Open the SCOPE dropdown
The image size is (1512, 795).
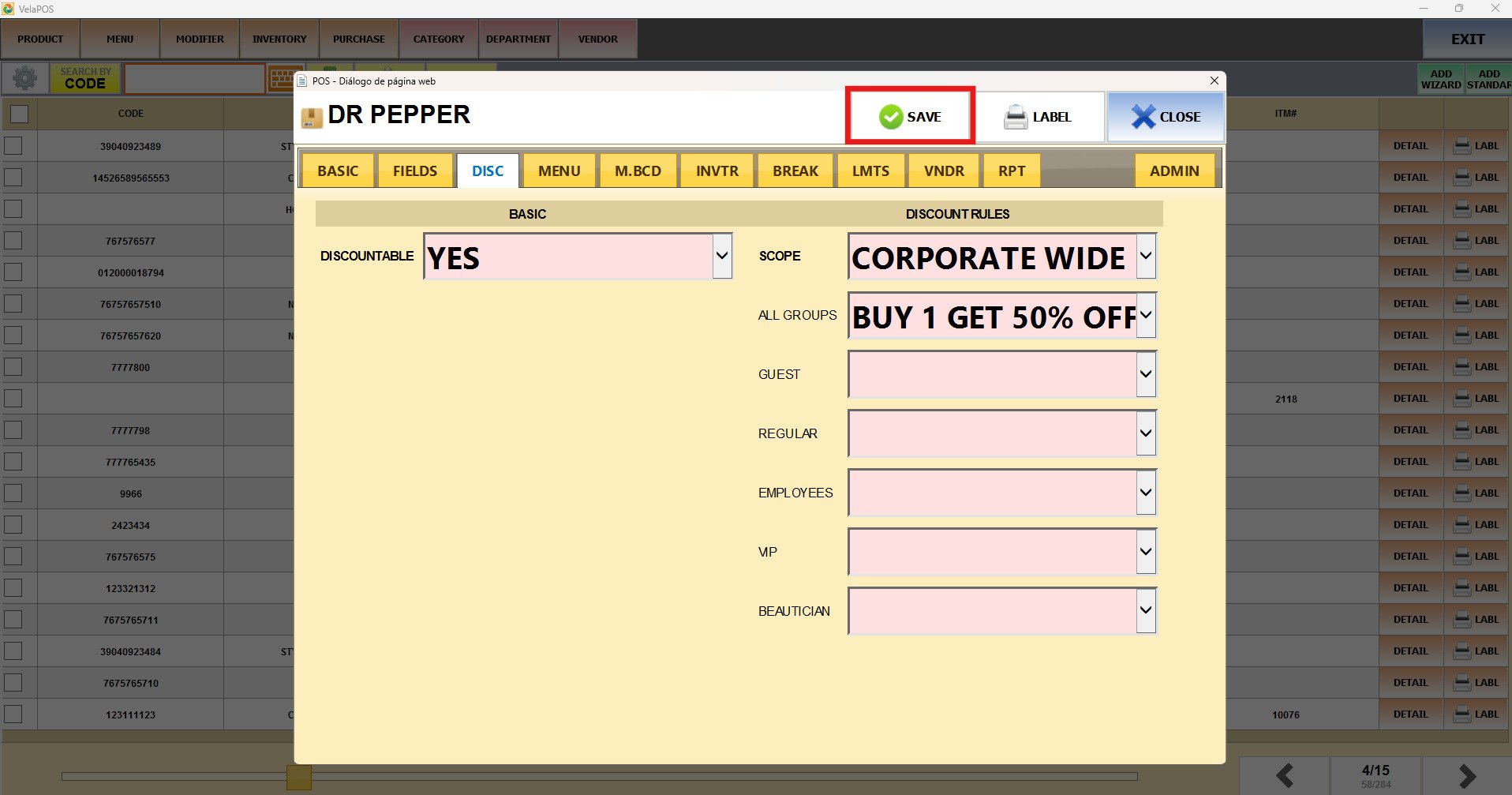(x=1146, y=256)
